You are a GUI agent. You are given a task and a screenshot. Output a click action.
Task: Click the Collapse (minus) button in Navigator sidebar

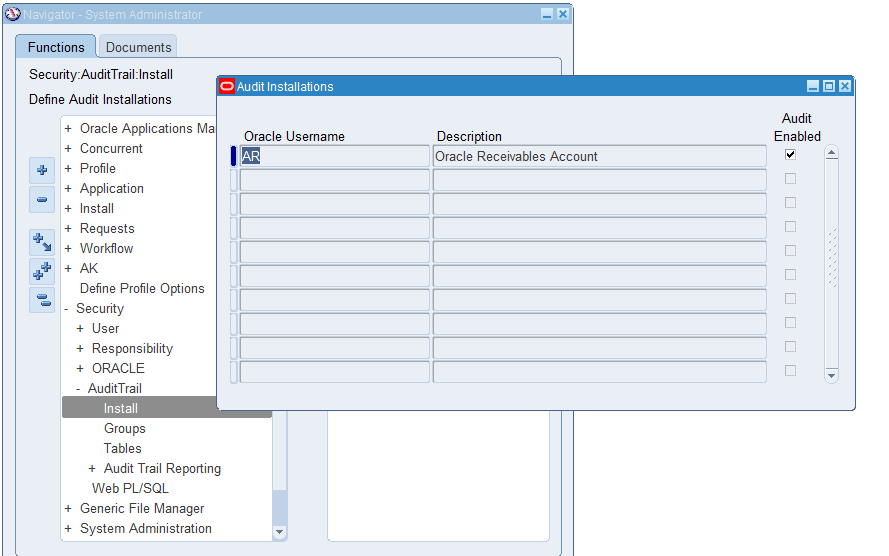pos(42,200)
